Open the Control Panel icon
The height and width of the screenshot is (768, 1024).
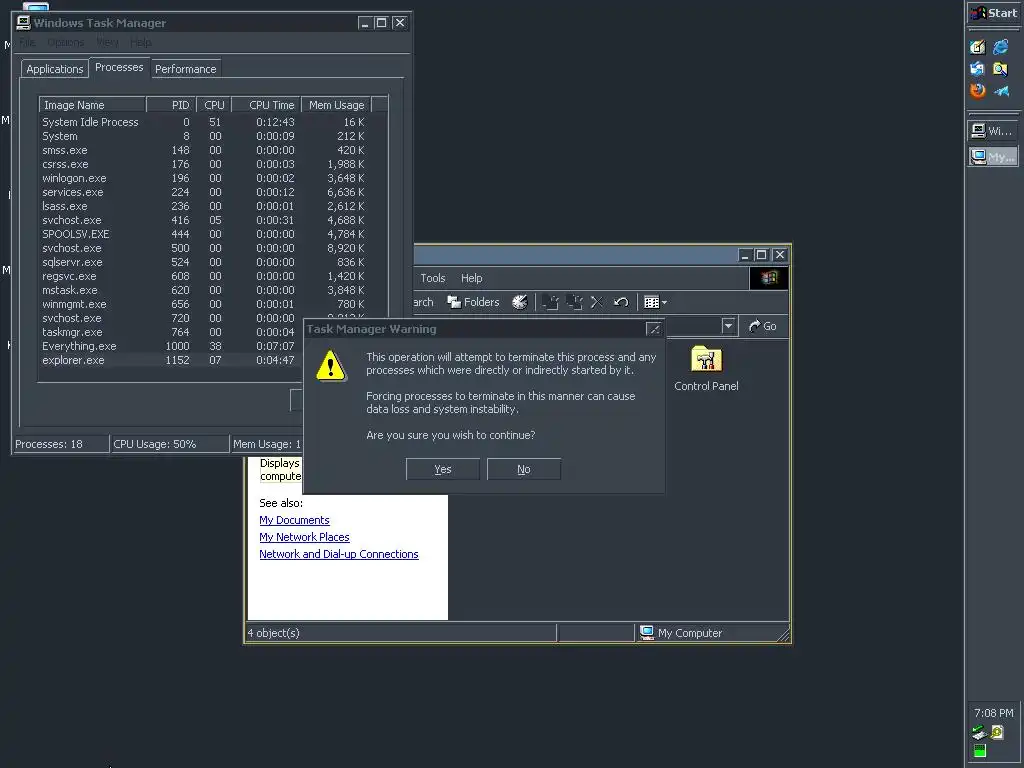[x=706, y=369]
